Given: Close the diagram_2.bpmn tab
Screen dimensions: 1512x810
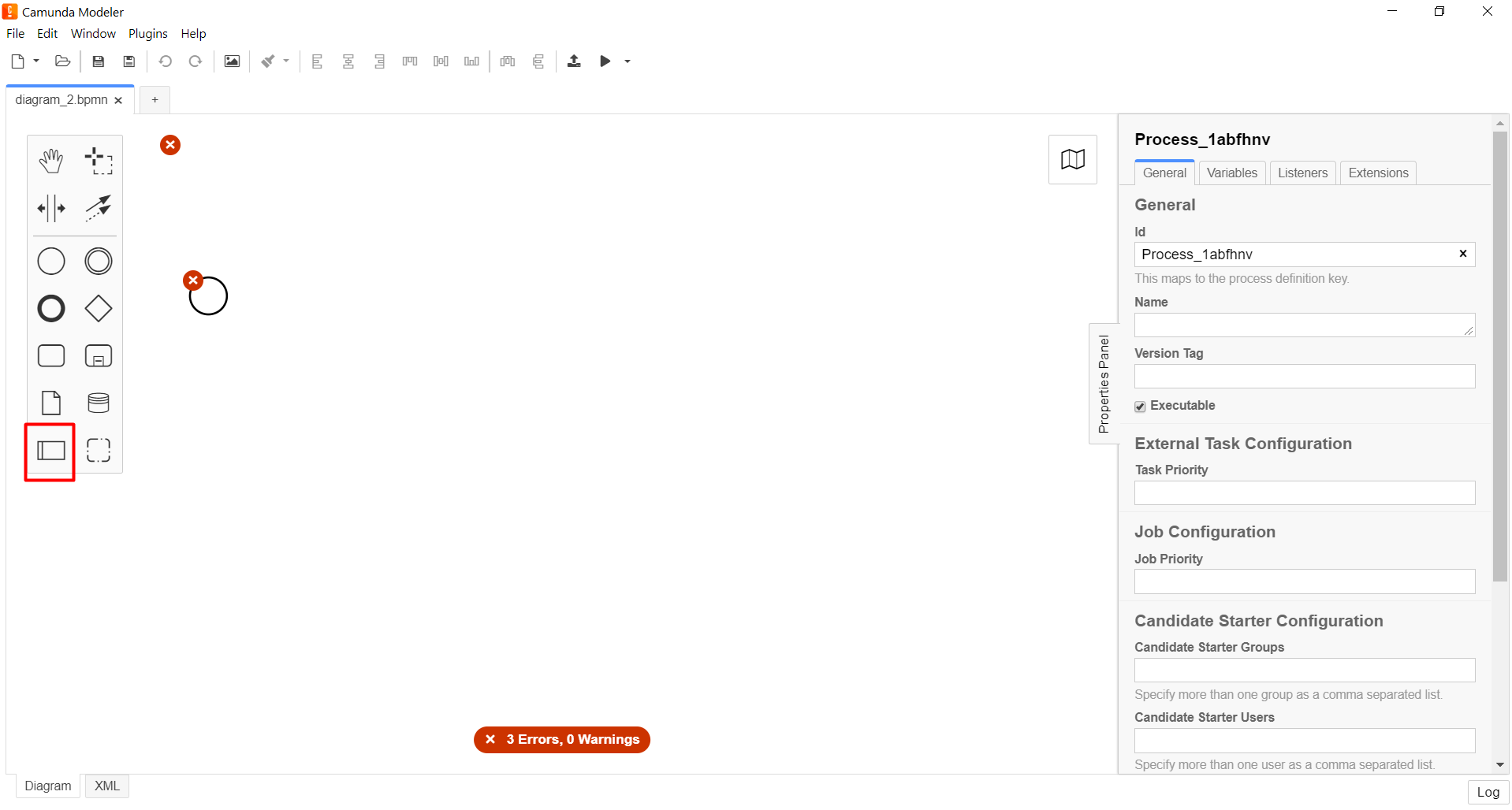Looking at the screenshot, I should point(118,101).
